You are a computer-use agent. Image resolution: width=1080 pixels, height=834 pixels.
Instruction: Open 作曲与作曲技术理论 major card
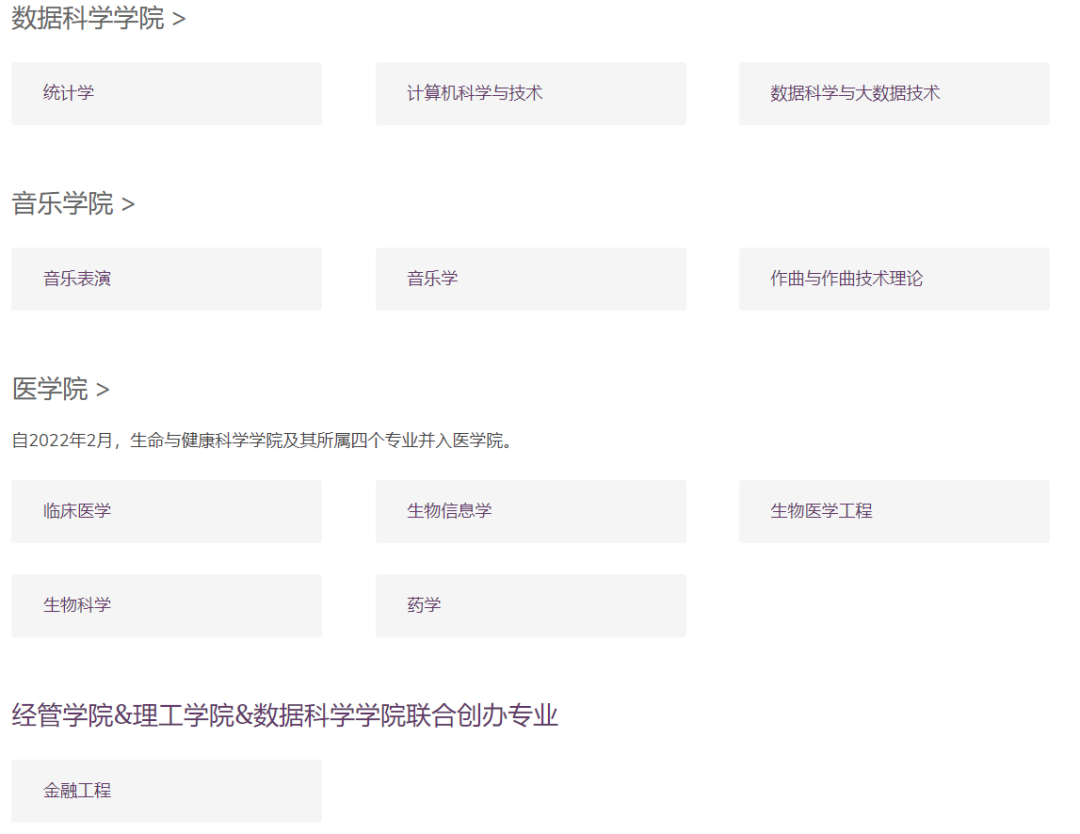[894, 279]
